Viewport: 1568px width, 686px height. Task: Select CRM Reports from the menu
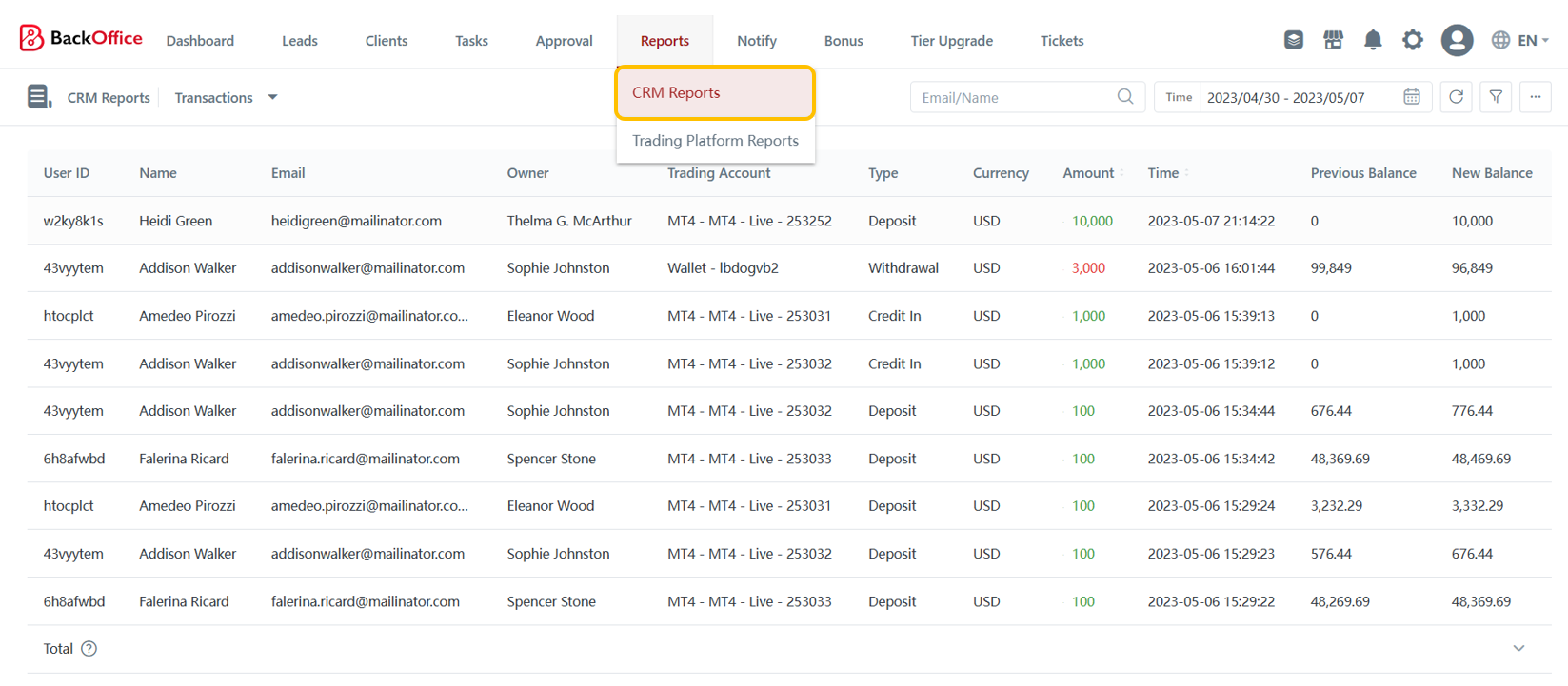pyautogui.click(x=714, y=92)
